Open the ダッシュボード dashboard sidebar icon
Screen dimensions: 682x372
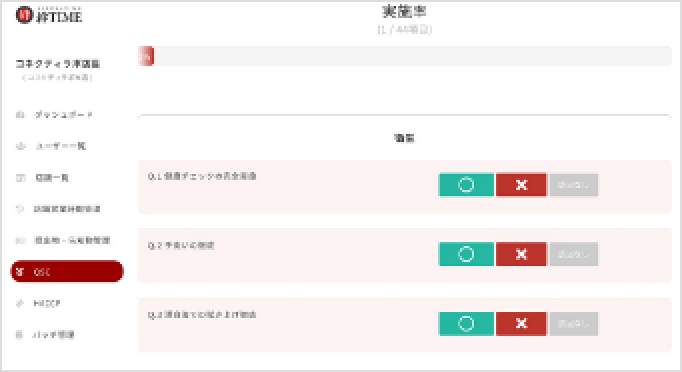(20, 115)
